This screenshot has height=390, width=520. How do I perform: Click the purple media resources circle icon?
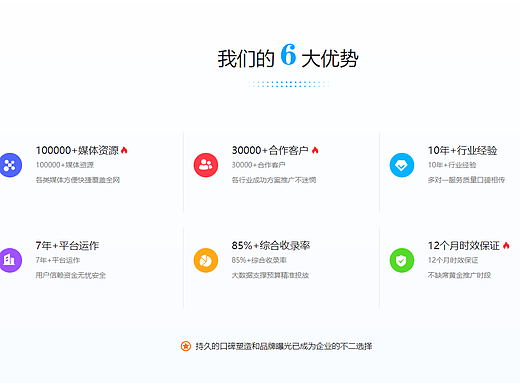(10, 165)
